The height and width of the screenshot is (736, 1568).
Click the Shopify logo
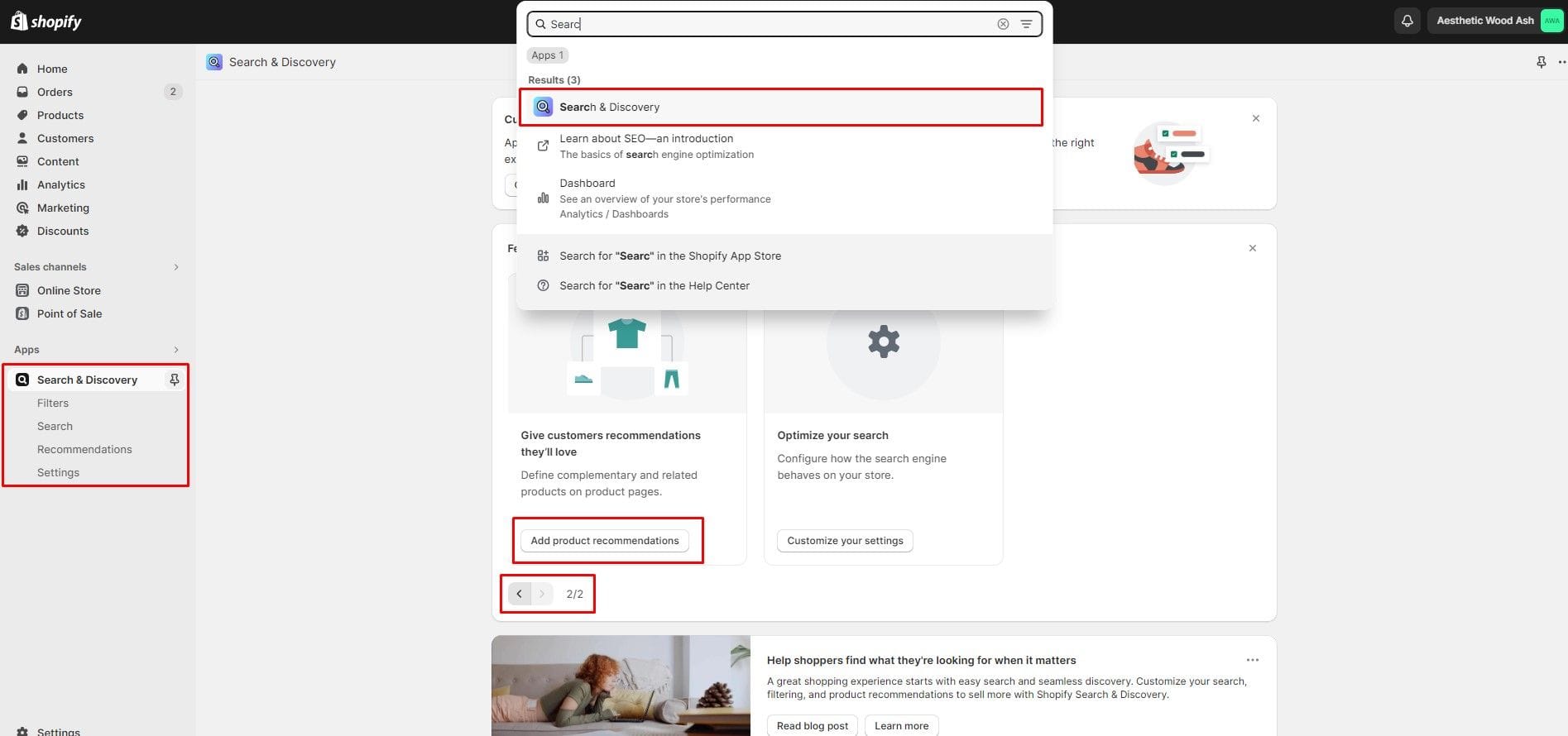pyautogui.click(x=46, y=22)
